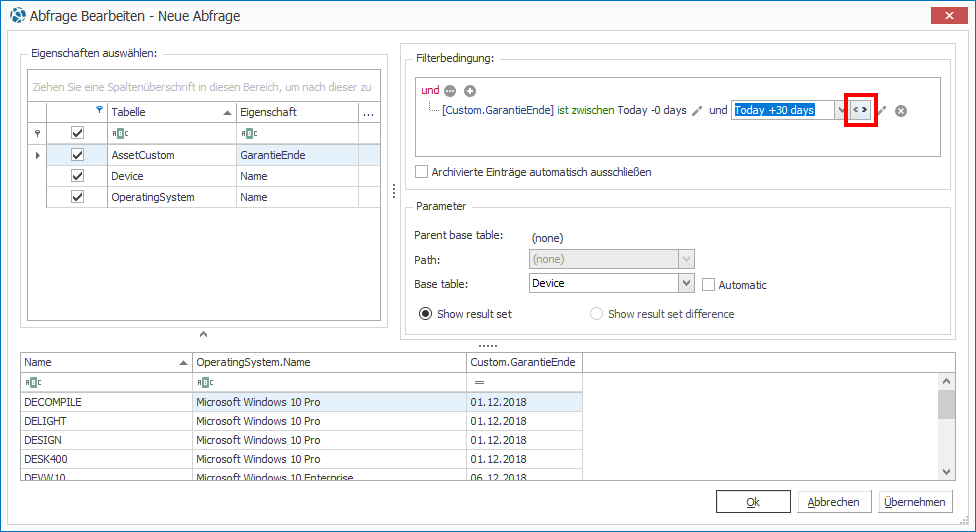The width and height of the screenshot is (976, 532).
Task: Click the 'und' group operator
Action: coord(430,90)
